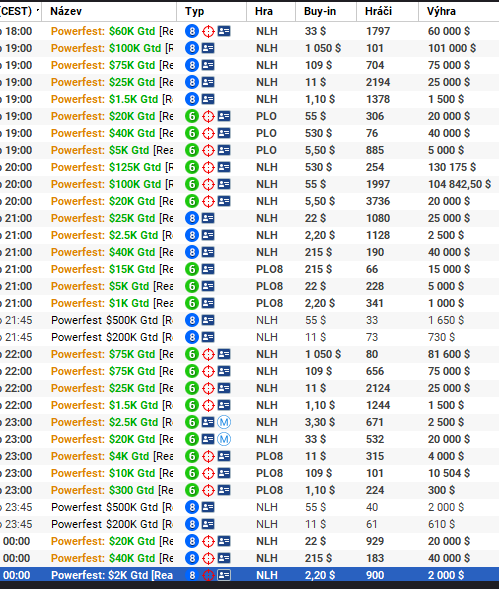Click the M icon on 23:00 $2.5K Gtd row
The height and width of the screenshot is (589, 499).
tap(224, 422)
